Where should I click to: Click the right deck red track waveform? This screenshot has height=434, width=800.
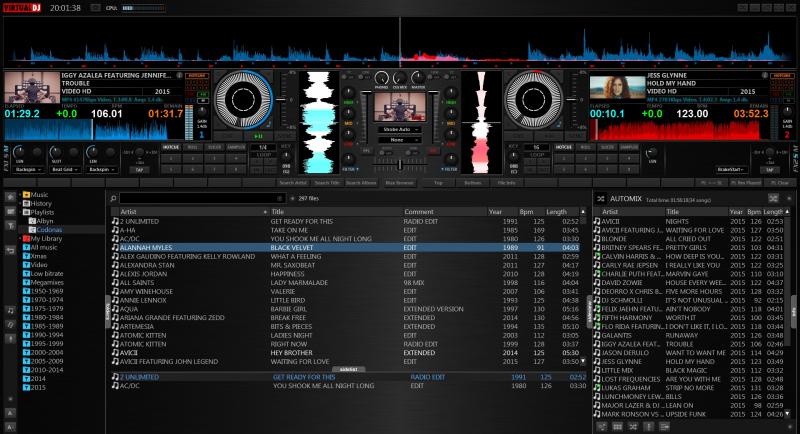[x=679, y=130]
